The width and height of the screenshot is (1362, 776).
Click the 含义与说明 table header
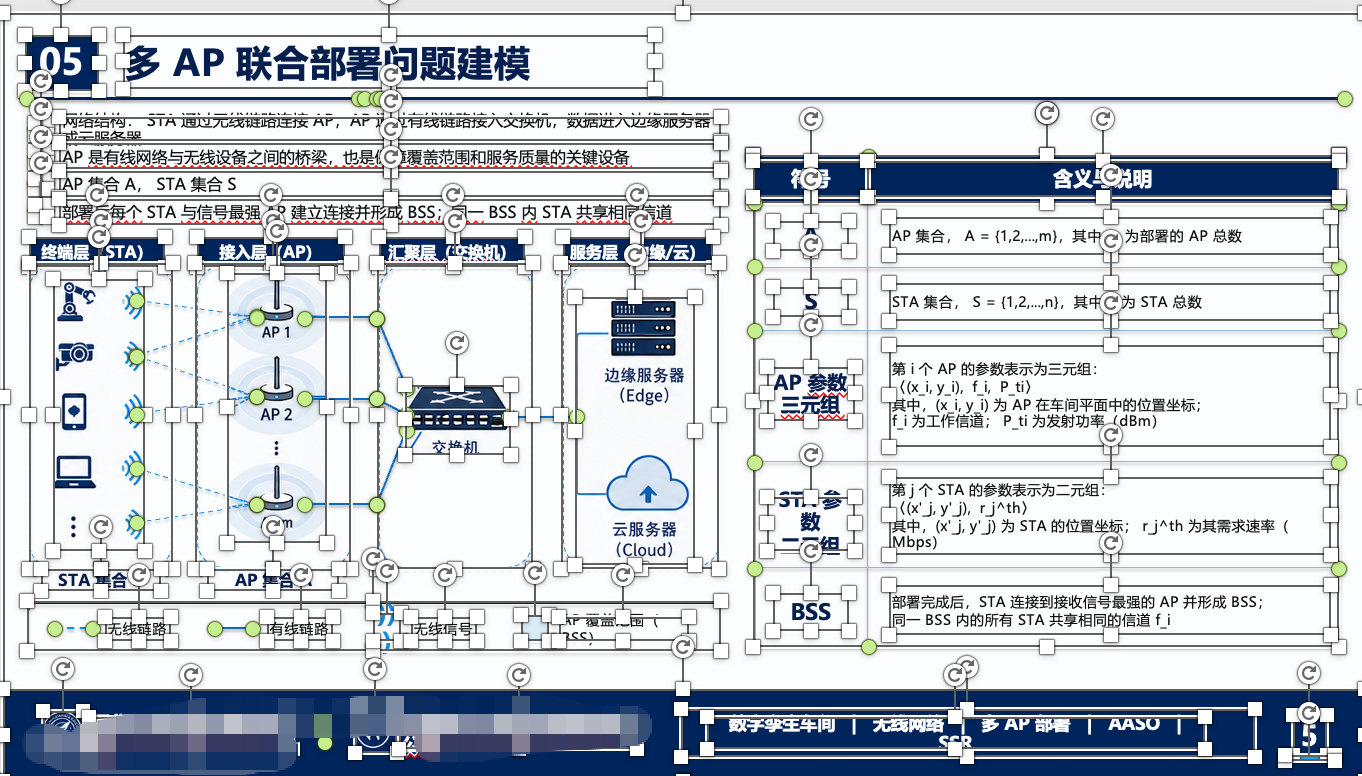coord(1102,179)
